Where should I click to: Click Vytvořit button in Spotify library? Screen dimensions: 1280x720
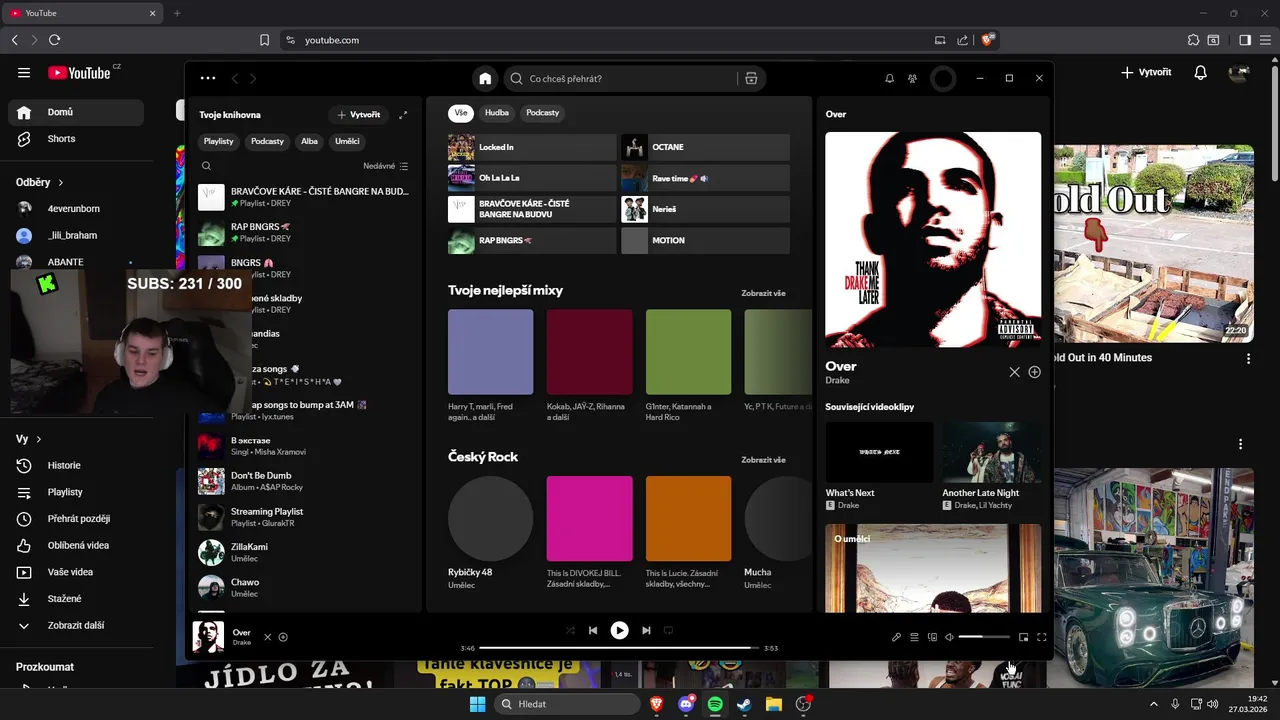(x=359, y=115)
